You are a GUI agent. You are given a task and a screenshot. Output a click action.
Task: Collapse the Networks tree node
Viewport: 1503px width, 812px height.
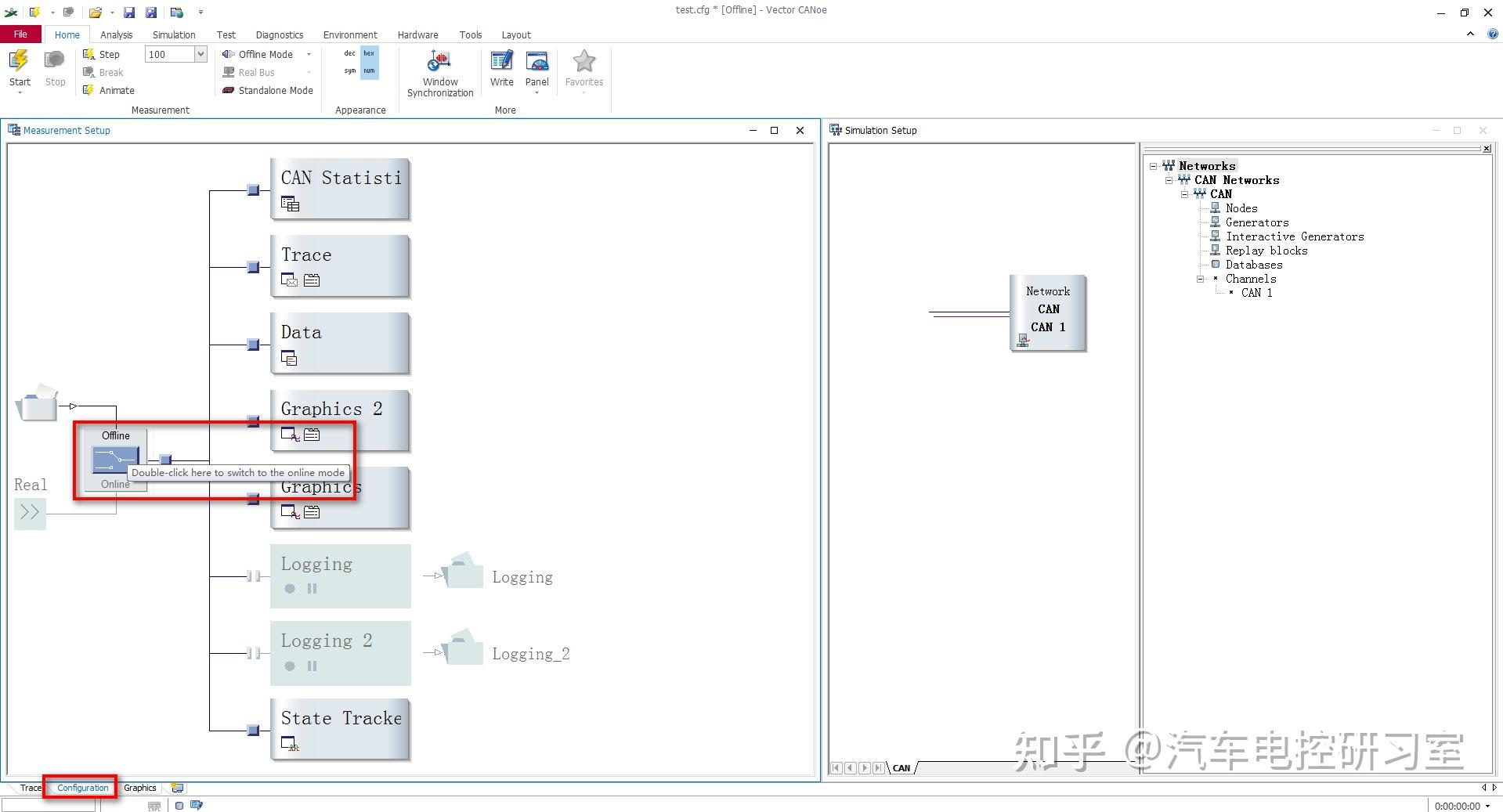click(1153, 166)
